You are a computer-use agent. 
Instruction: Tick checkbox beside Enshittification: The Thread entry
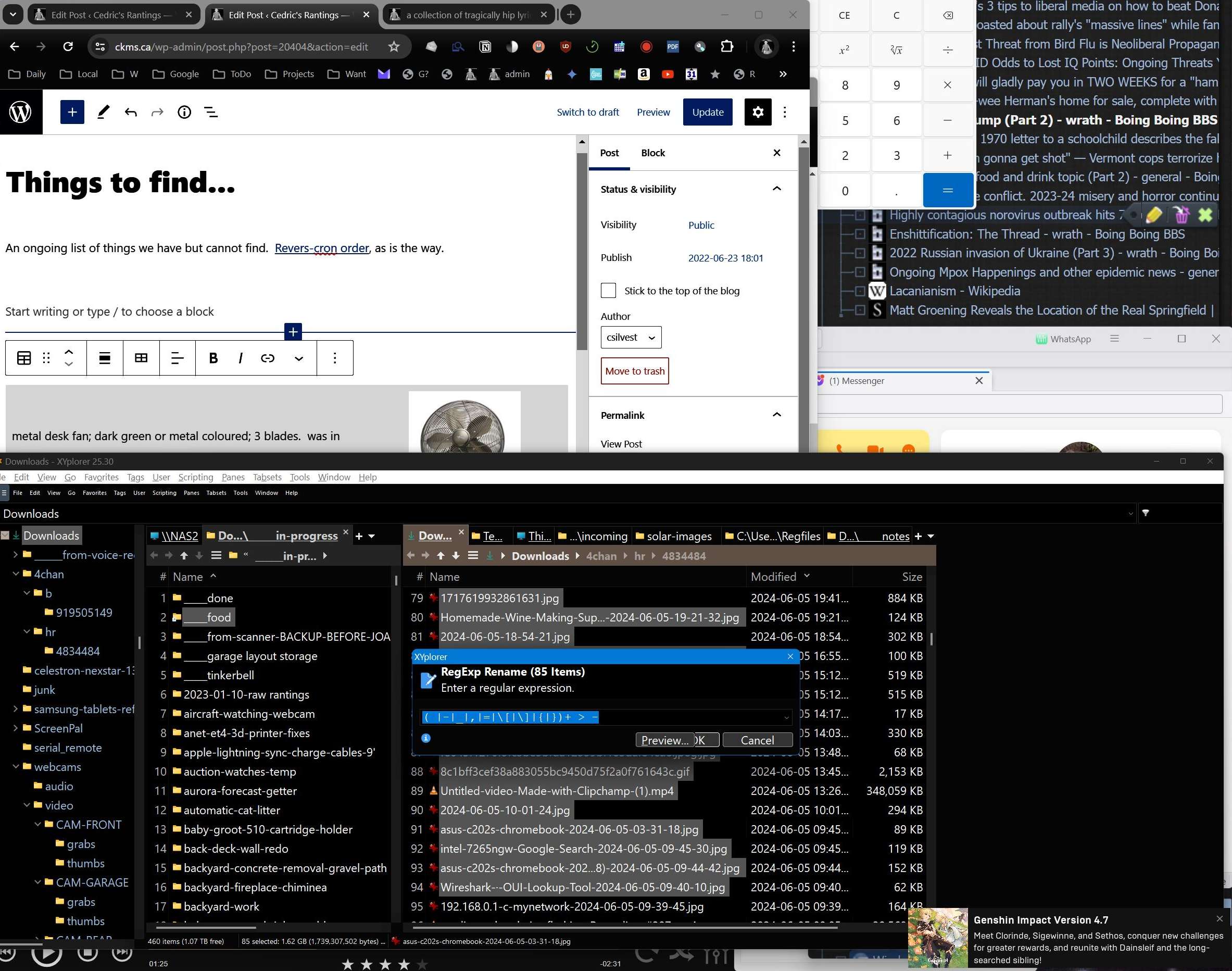(860, 234)
